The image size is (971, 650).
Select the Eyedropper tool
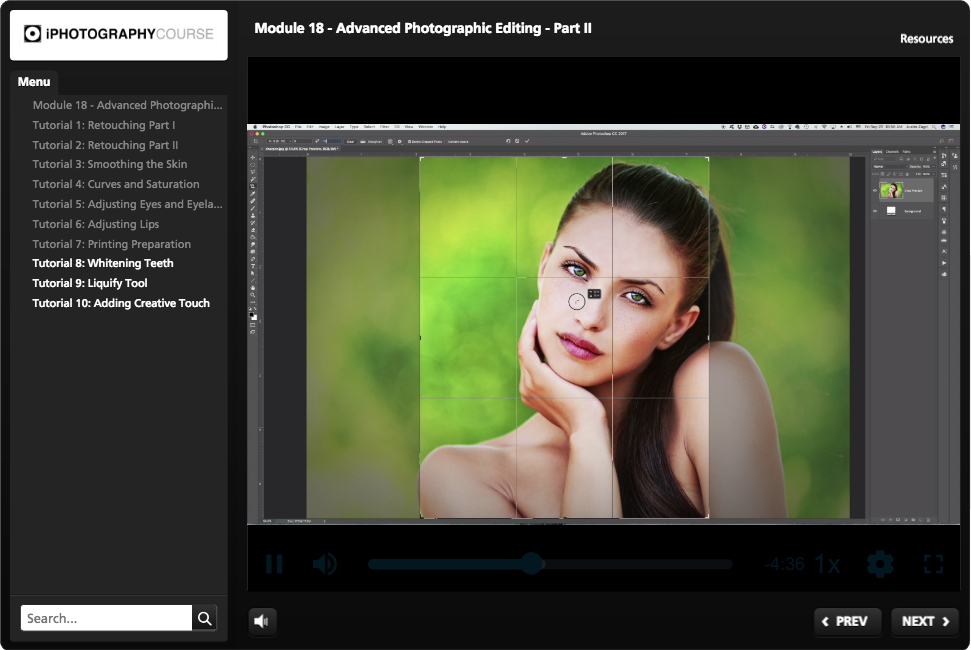coord(253,193)
